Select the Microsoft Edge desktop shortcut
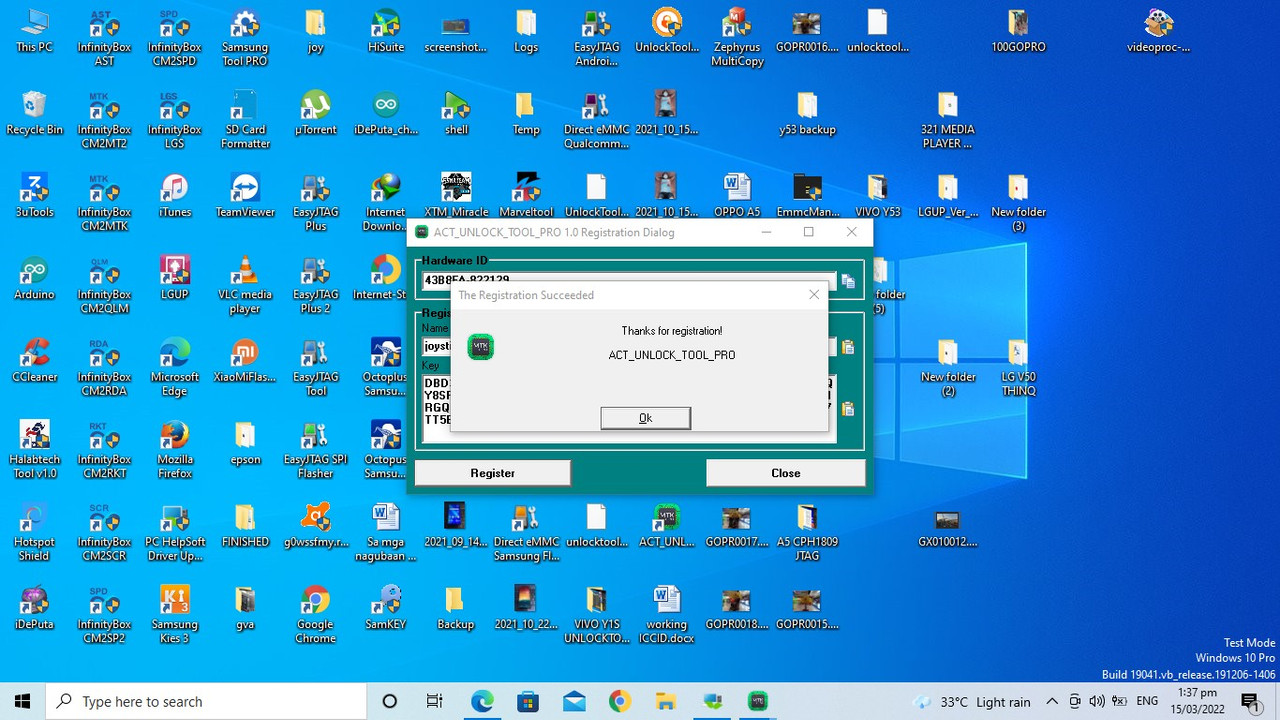1280x720 pixels. (x=174, y=368)
